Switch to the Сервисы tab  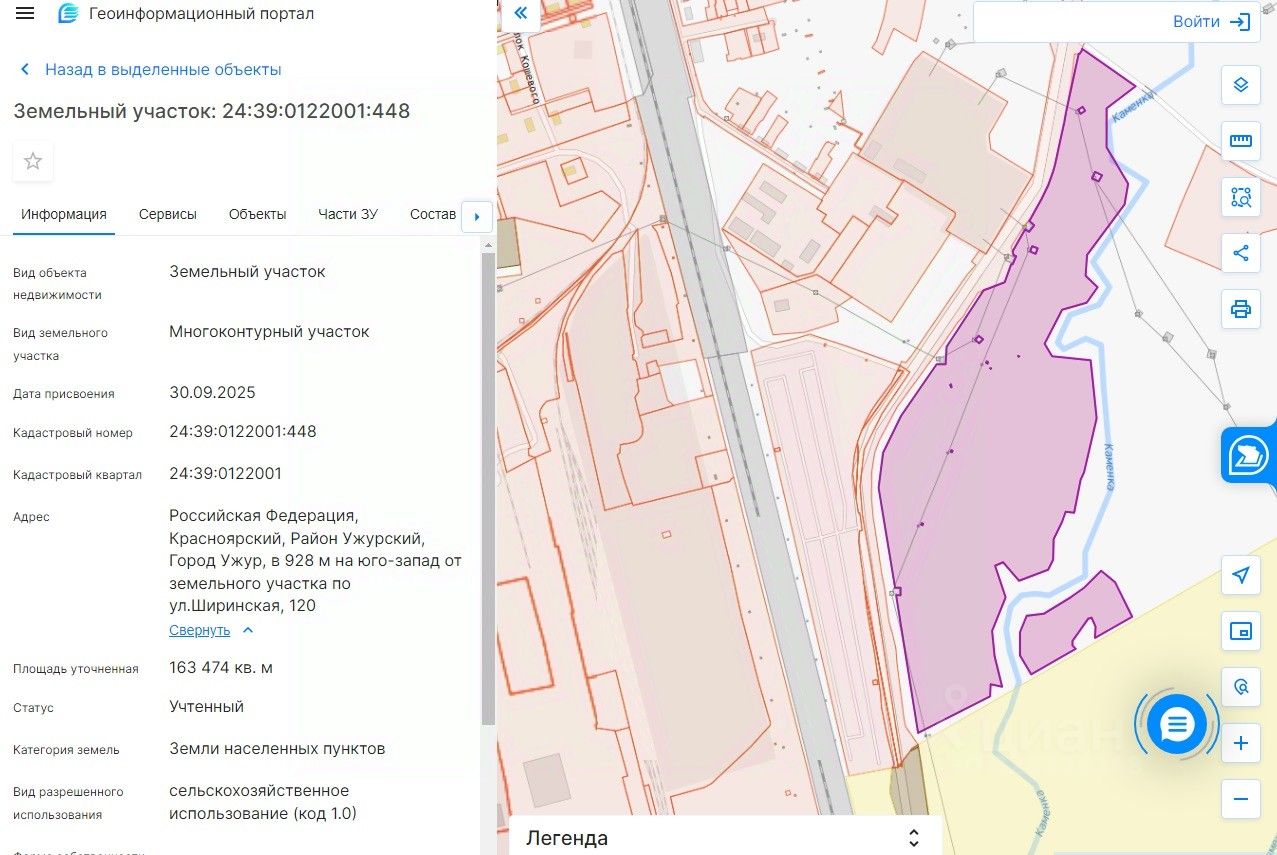[x=168, y=214]
